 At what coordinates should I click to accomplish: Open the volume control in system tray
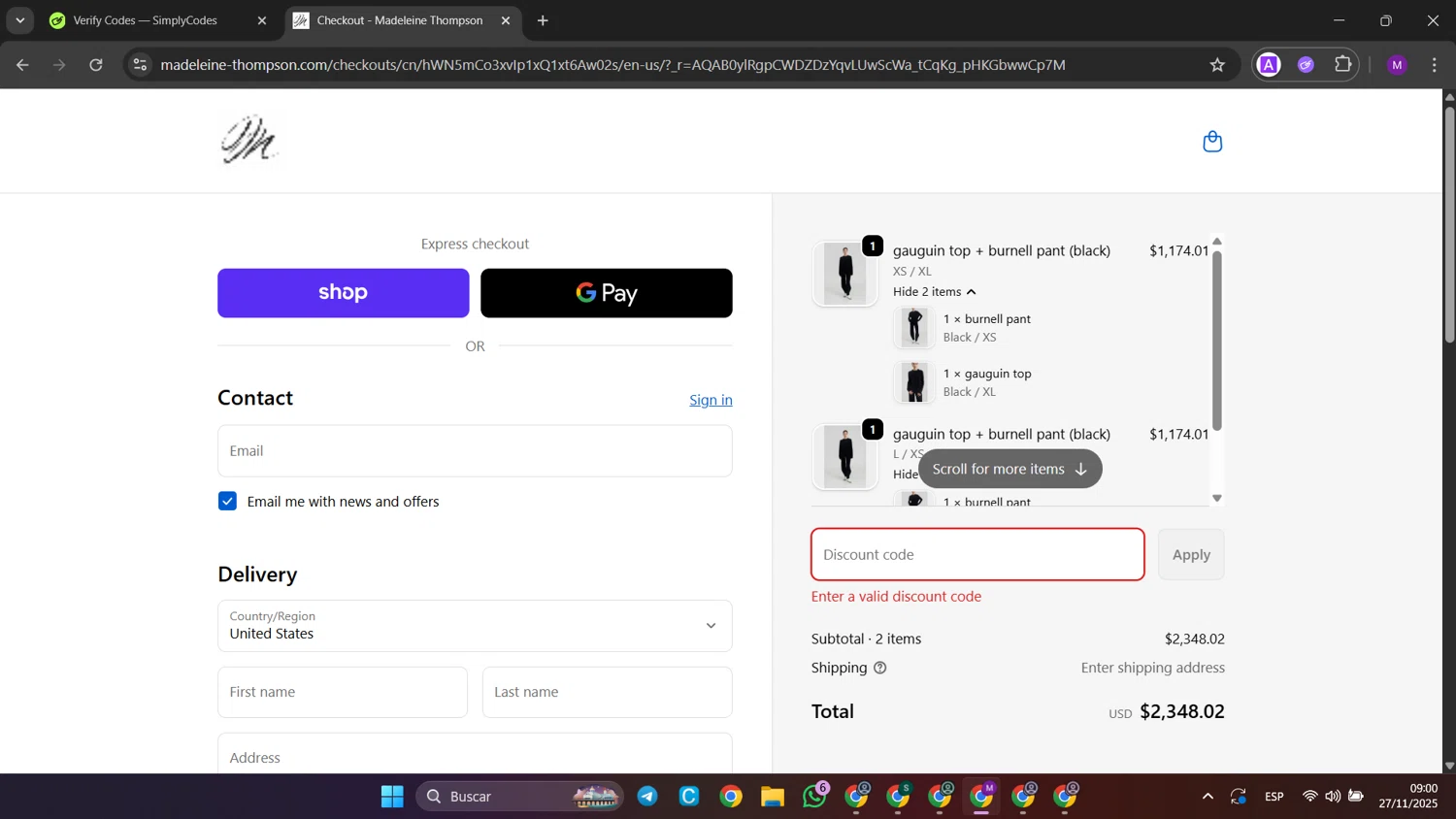pyautogui.click(x=1333, y=797)
